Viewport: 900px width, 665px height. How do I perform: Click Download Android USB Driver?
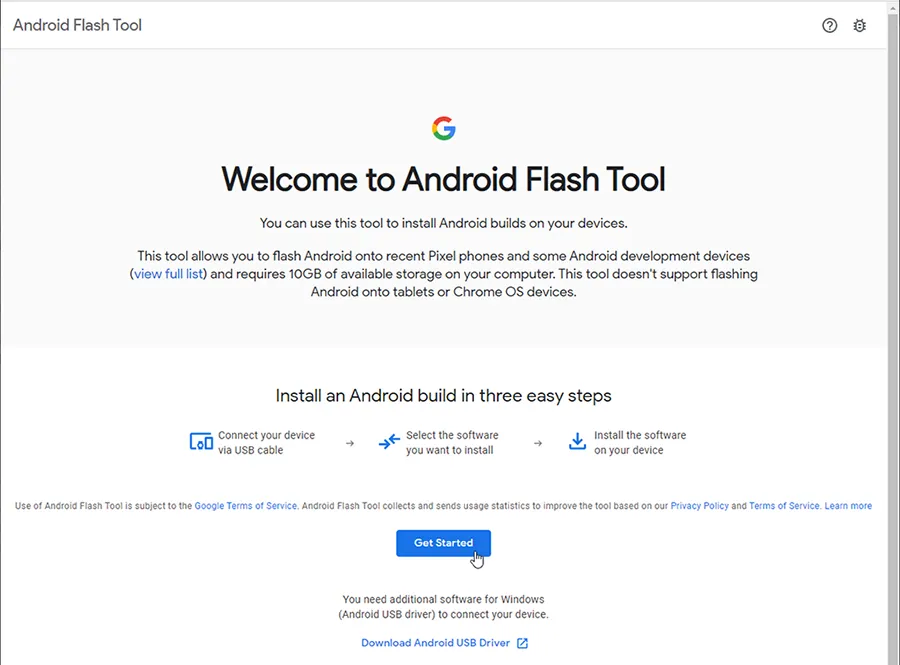(x=434, y=643)
